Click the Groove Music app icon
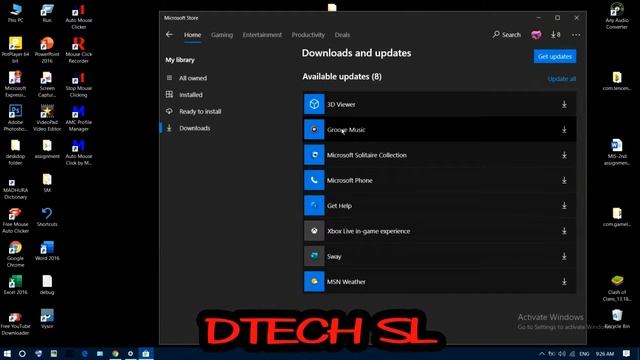The height and width of the screenshot is (360, 640). pyautogui.click(x=314, y=129)
